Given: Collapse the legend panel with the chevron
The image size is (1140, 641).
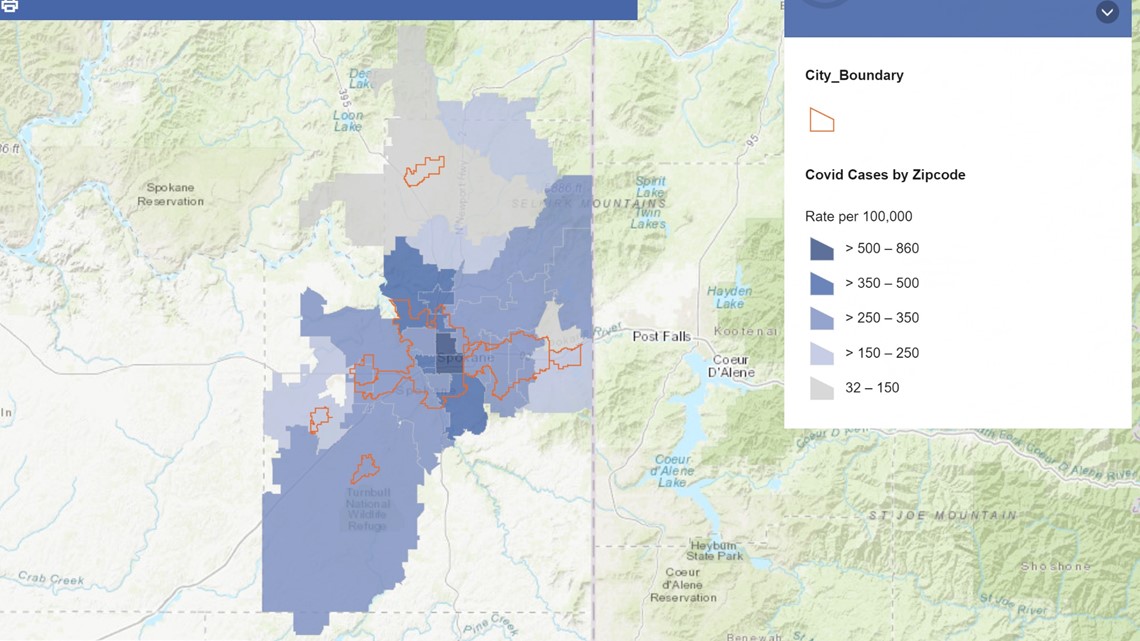Looking at the screenshot, I should [x=1106, y=12].
